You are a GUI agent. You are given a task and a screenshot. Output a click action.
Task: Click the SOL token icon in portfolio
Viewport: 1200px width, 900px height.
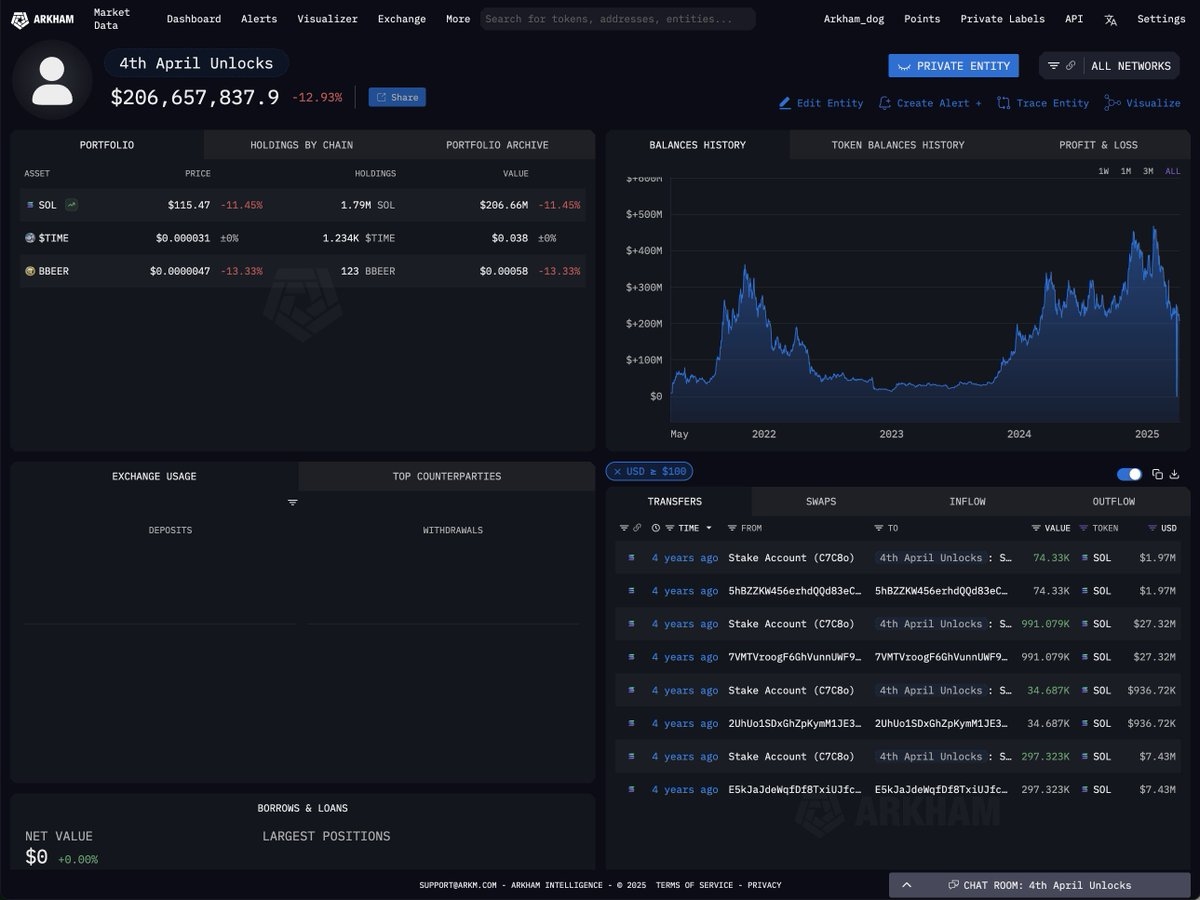(30, 205)
